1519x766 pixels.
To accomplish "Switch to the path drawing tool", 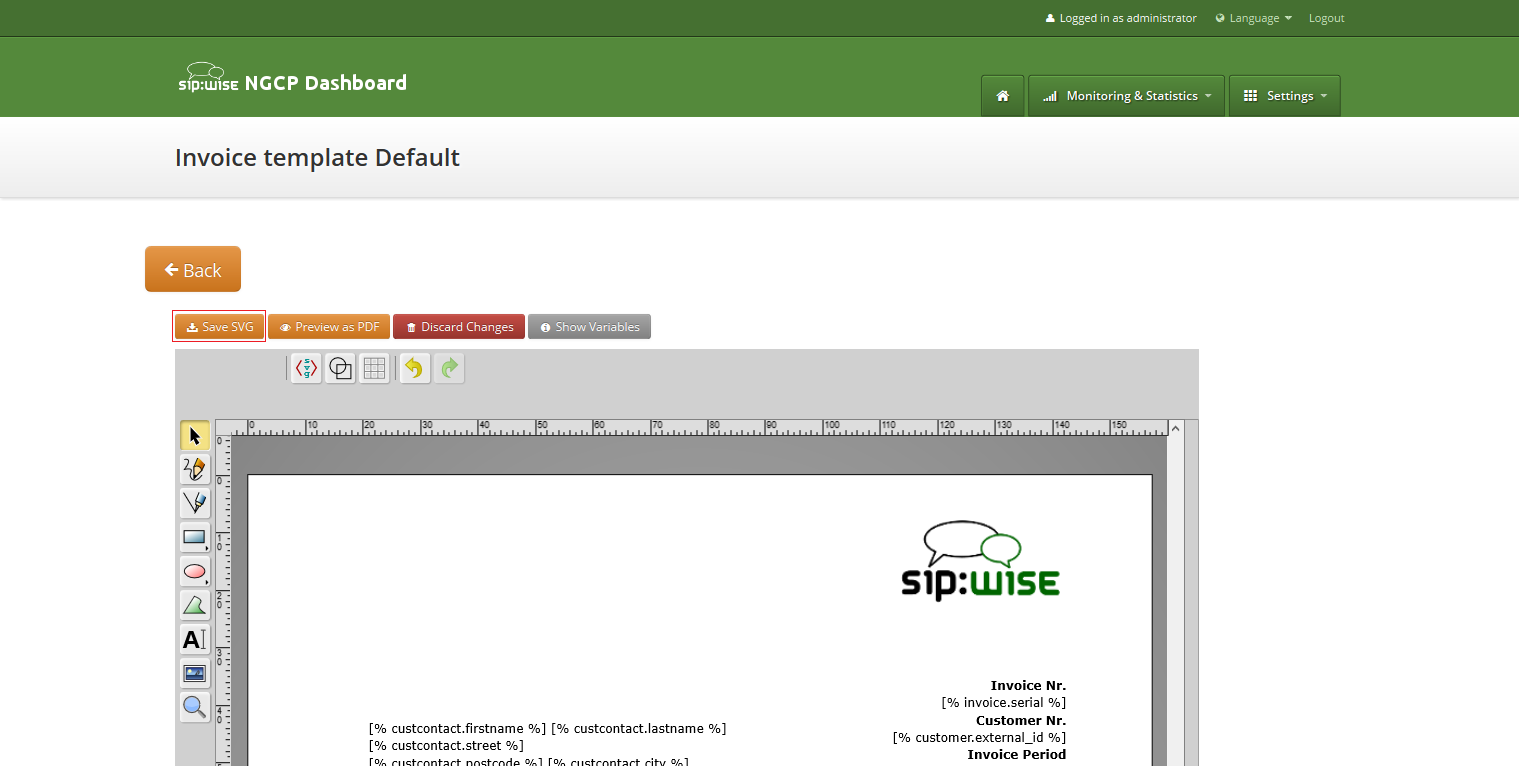I will pos(194,503).
